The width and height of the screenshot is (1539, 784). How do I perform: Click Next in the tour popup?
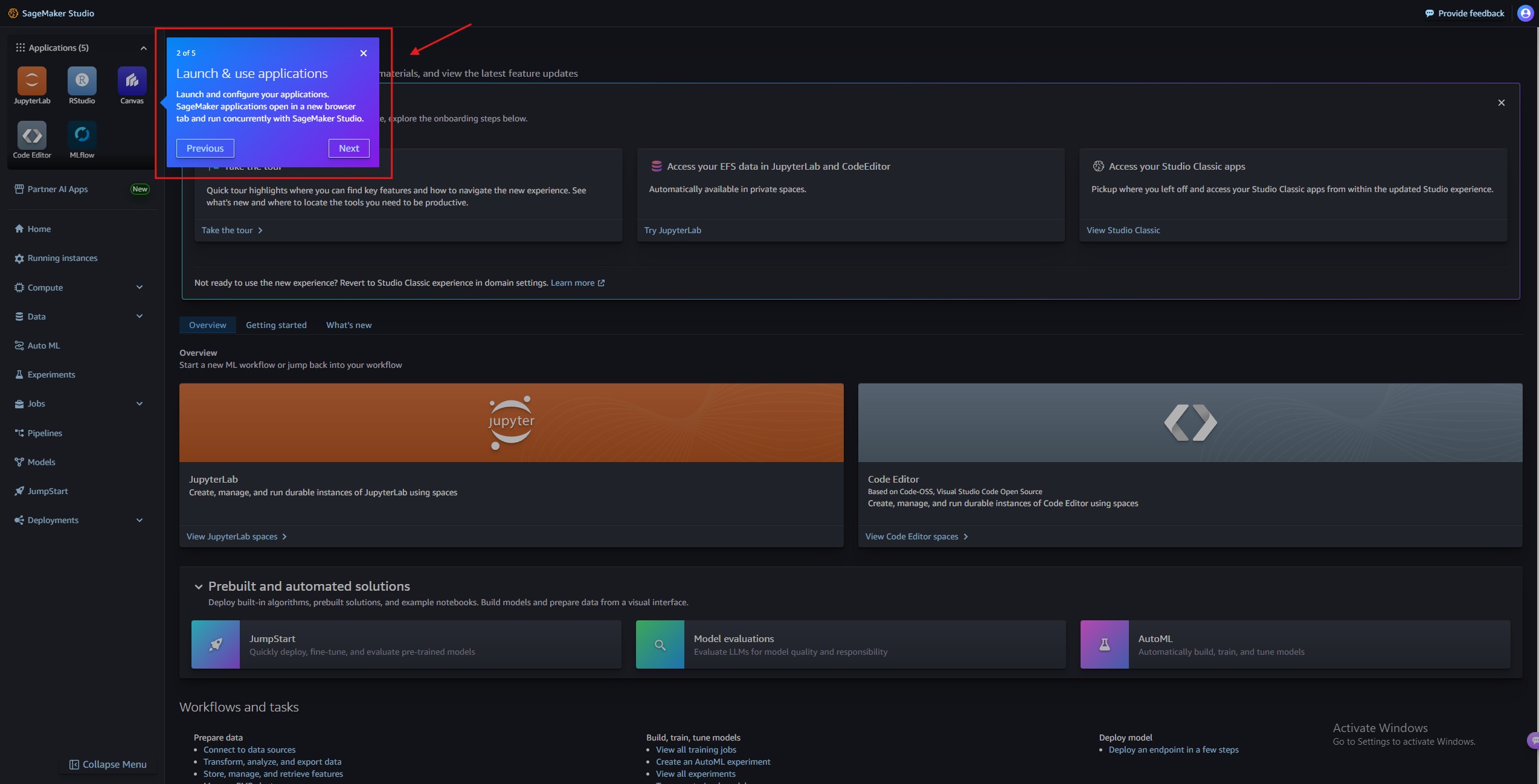[349, 148]
